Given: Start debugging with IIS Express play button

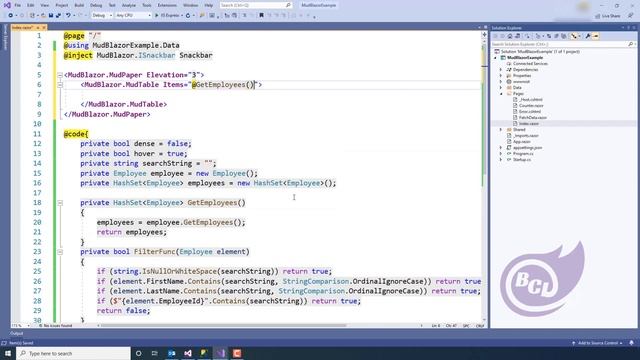Looking at the screenshot, I should [x=156, y=16].
